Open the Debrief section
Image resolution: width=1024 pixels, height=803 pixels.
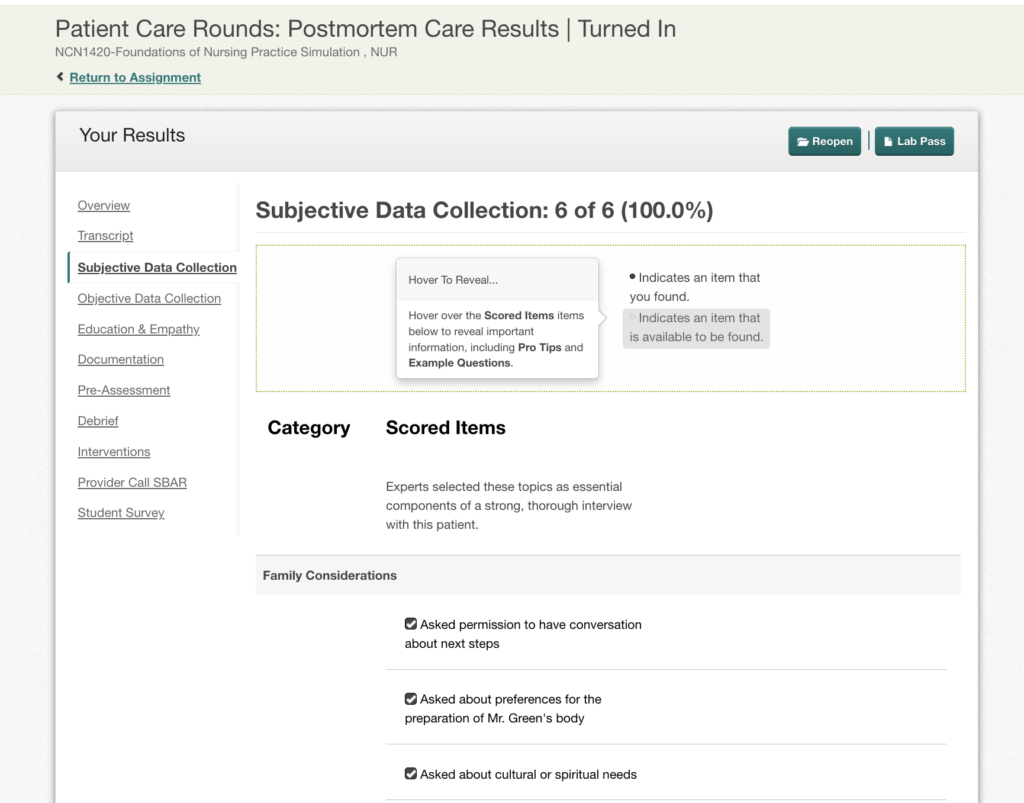[x=98, y=420]
